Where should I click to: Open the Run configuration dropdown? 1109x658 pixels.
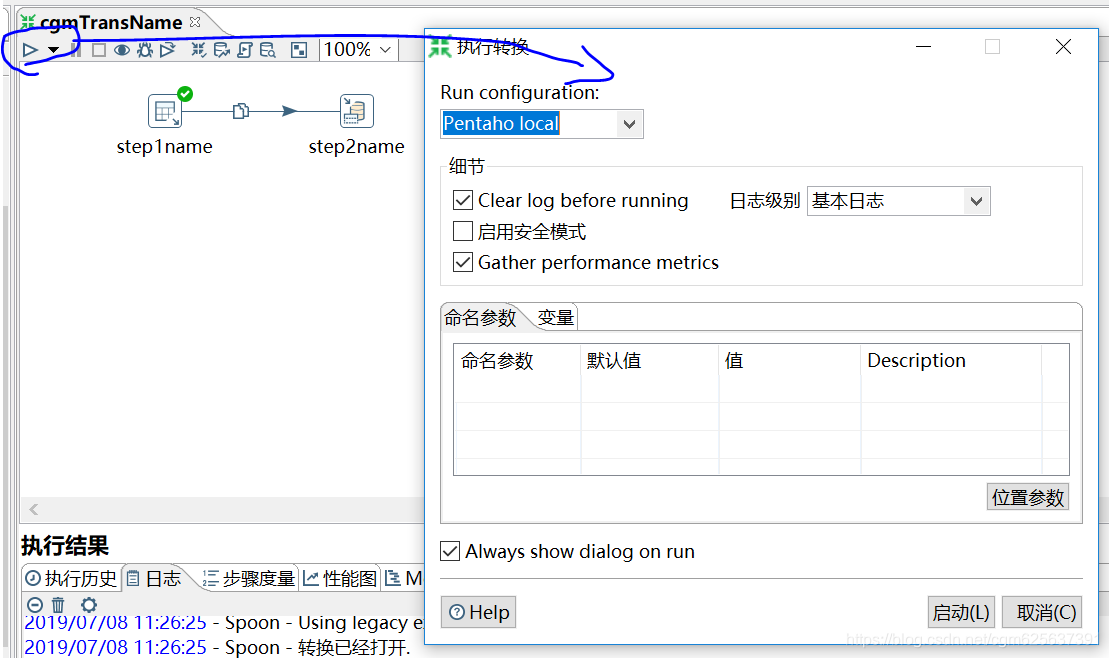point(629,123)
